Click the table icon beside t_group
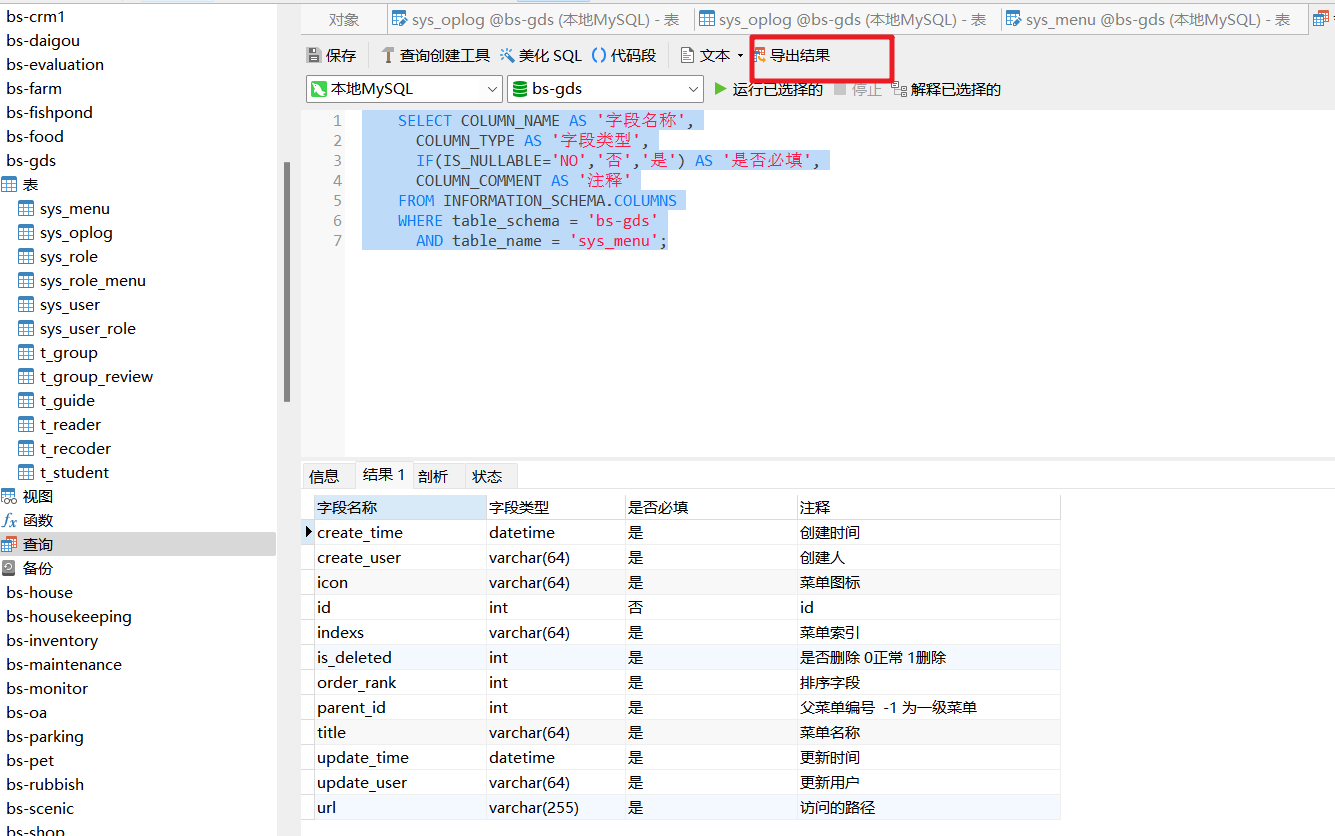 [x=27, y=352]
